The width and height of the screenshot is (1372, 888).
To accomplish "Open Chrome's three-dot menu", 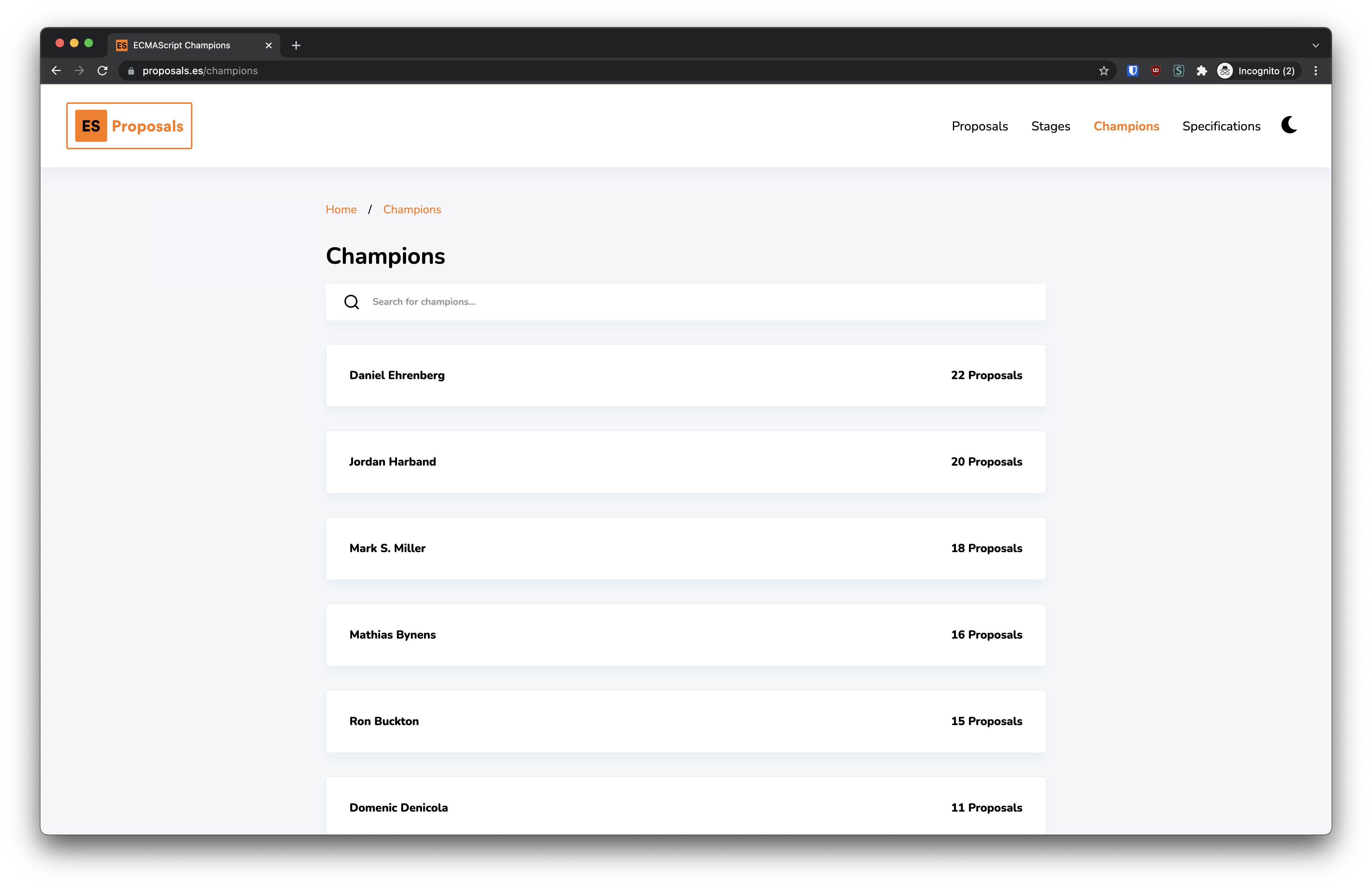I will pos(1315,70).
